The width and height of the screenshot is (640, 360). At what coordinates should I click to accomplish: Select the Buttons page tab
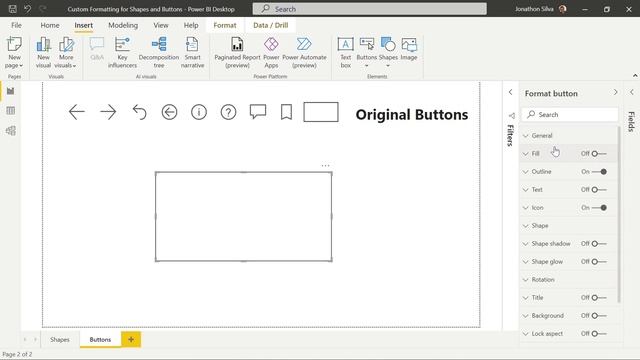pos(100,340)
